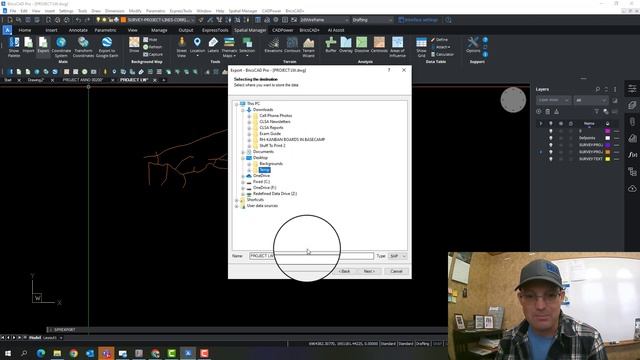
Task: Open the fx parameters side panel icon
Action: coord(632,155)
